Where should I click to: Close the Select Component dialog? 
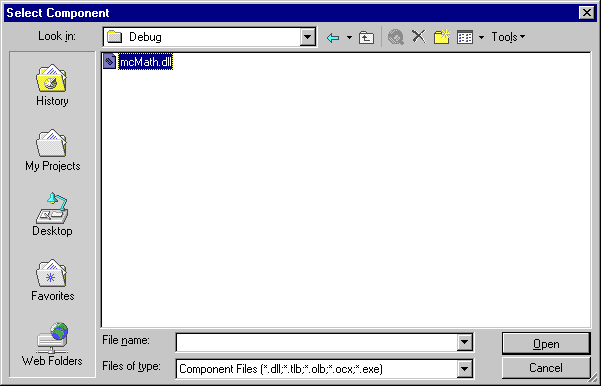587,13
